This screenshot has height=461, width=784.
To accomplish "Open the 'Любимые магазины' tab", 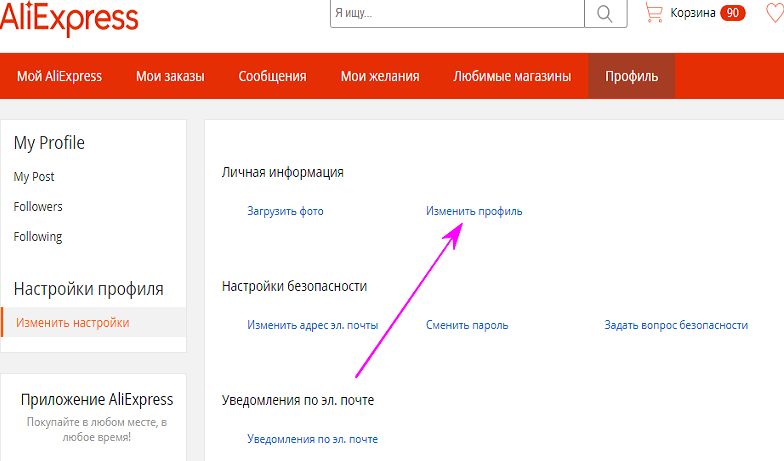I will pos(512,76).
